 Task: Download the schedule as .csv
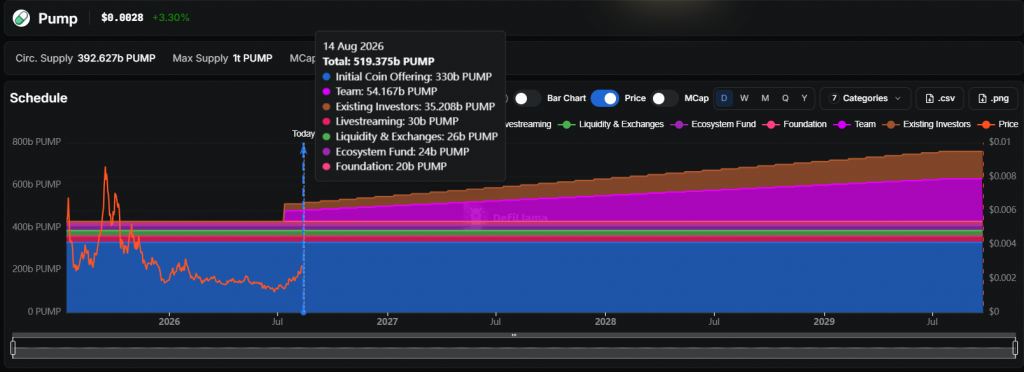point(940,99)
